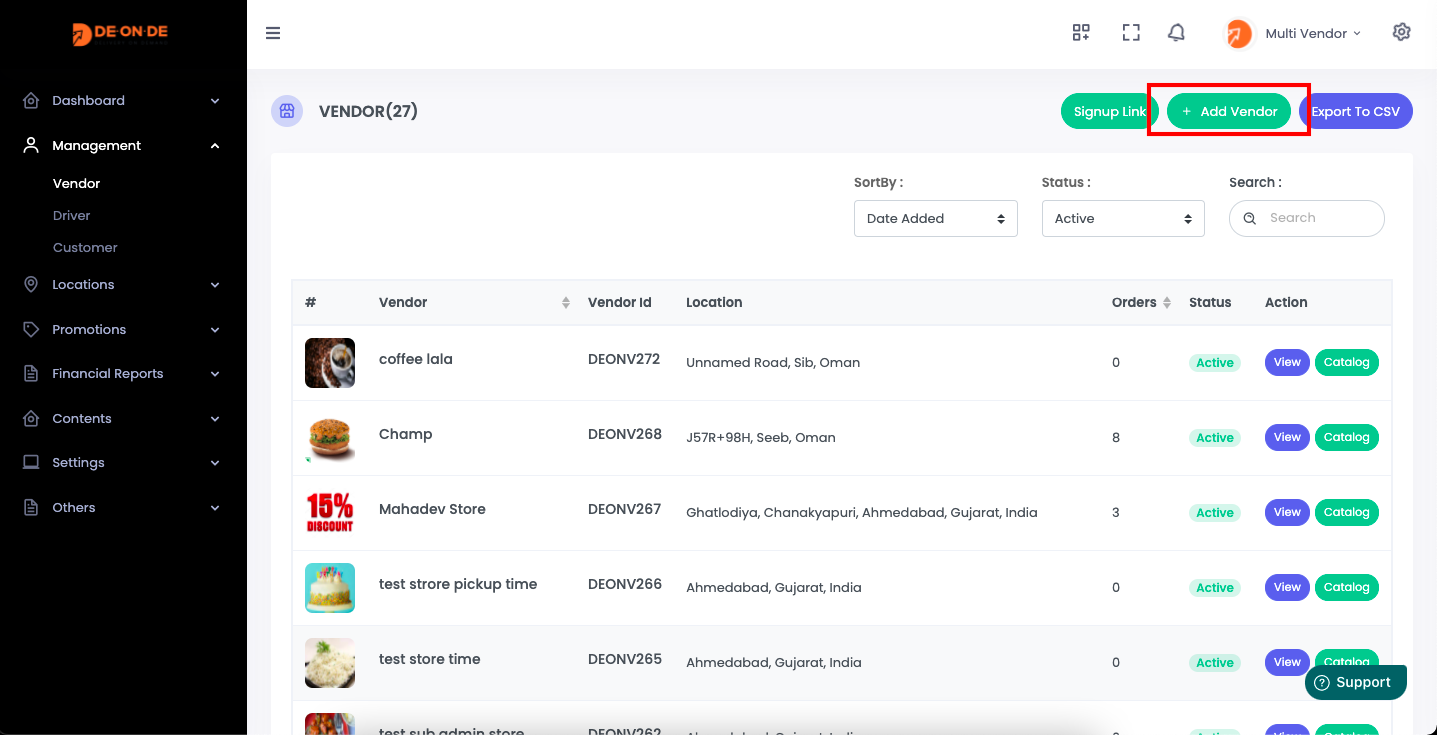Open the SortBy Date Added dropdown

[936, 218]
